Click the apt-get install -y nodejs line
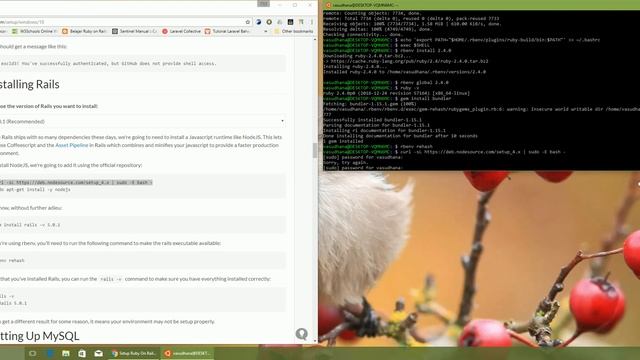 (x=36, y=189)
